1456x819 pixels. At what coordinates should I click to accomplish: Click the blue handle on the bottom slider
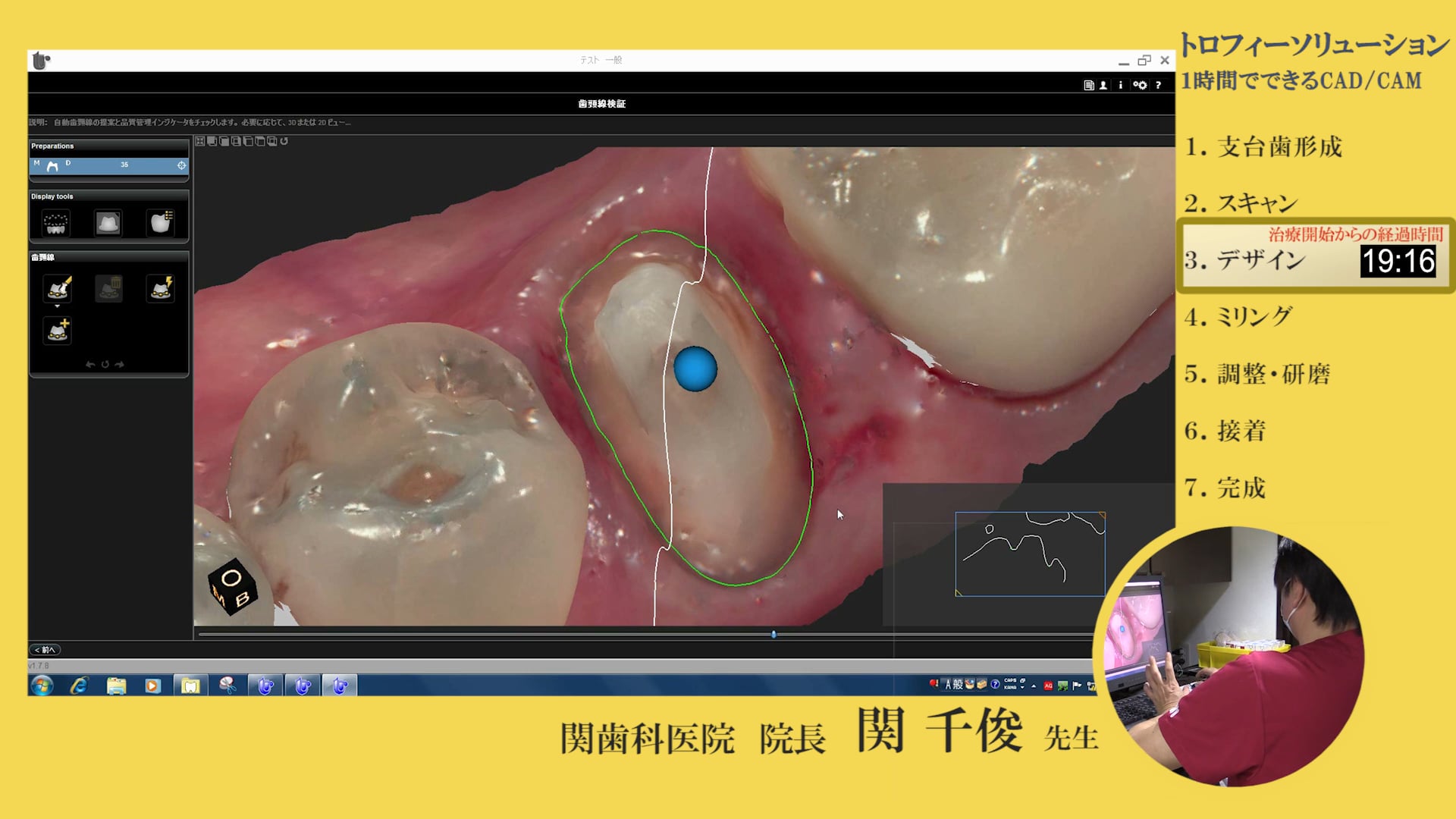[773, 634]
